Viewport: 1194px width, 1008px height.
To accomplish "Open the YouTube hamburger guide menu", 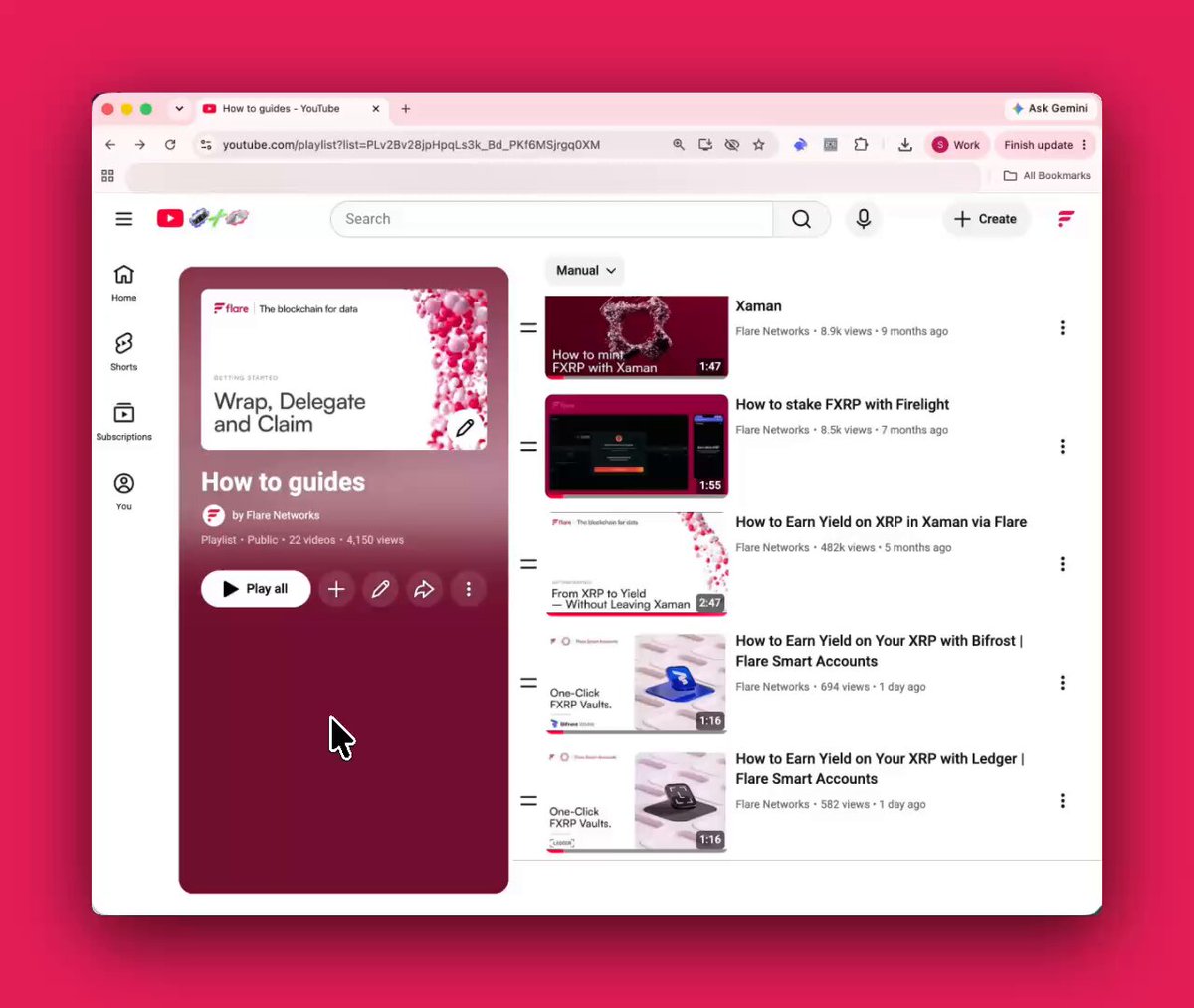I will pyautogui.click(x=123, y=219).
